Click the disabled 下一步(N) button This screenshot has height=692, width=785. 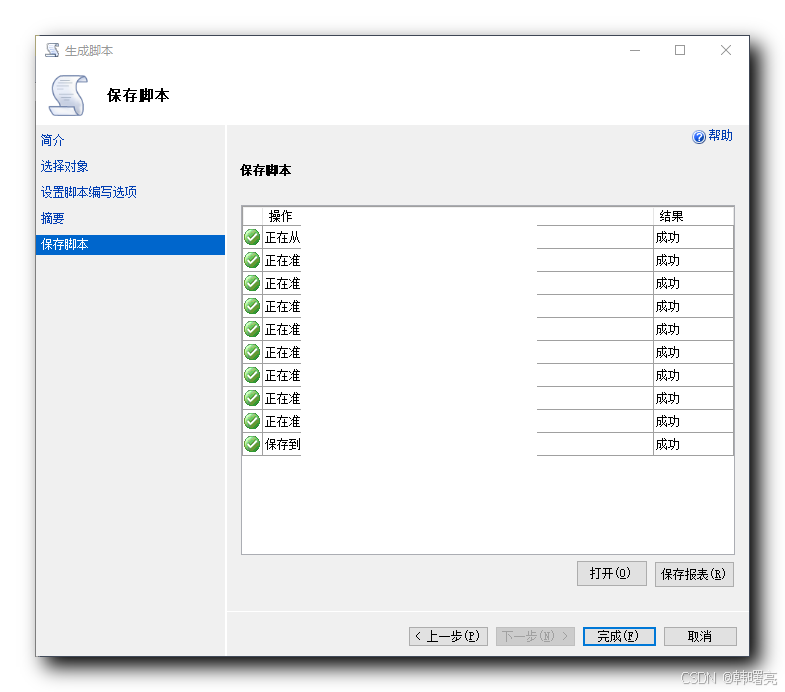535,636
